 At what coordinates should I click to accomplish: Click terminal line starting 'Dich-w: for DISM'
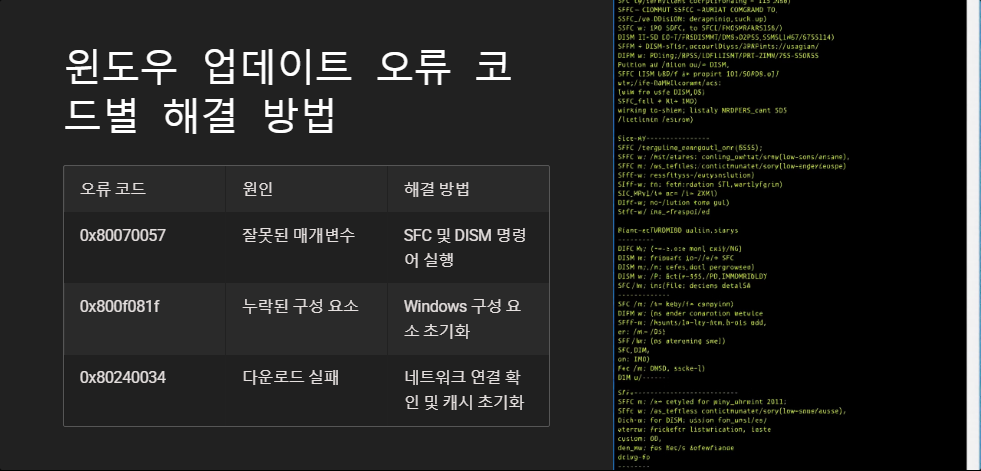(693, 420)
